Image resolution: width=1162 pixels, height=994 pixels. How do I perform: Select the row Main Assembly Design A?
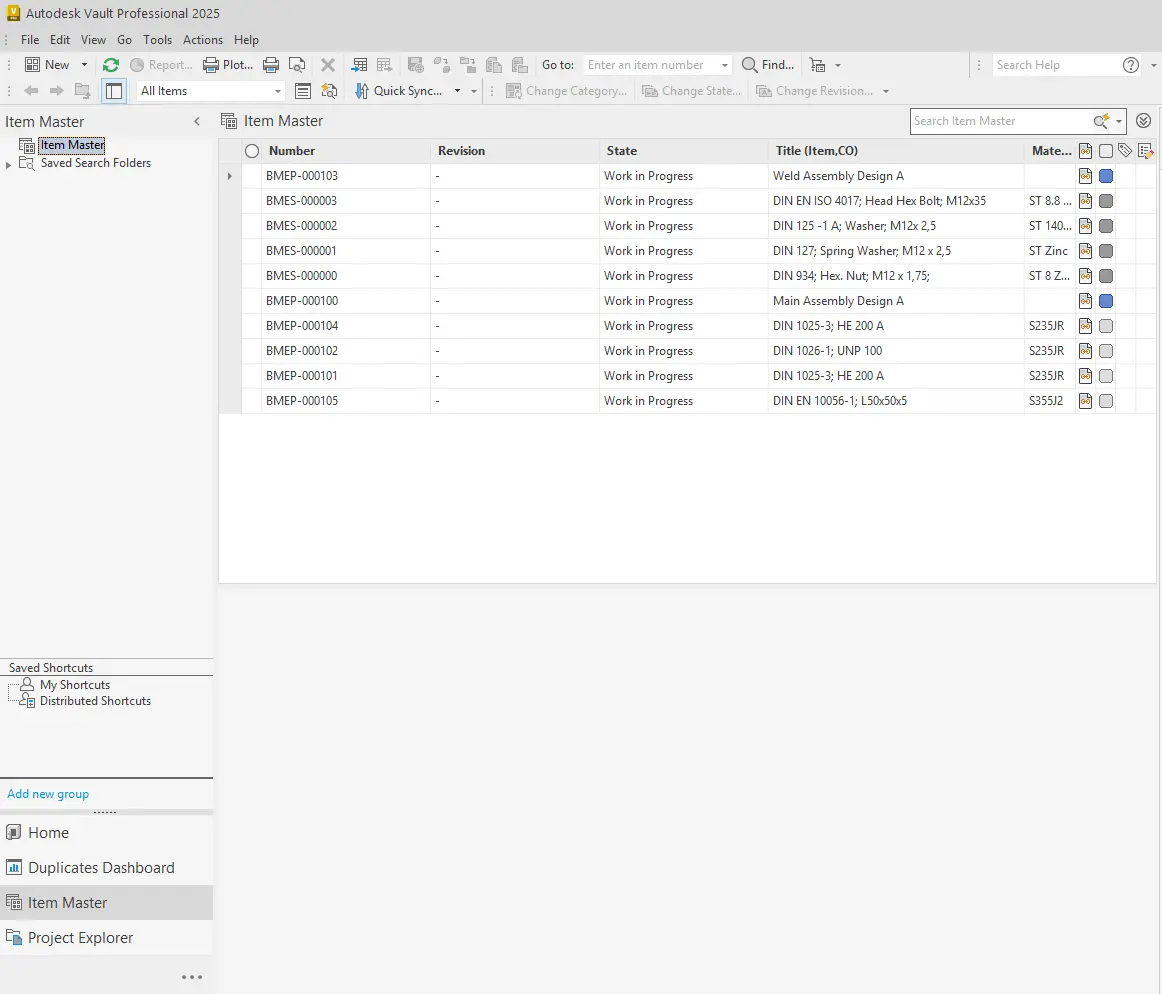point(687,301)
